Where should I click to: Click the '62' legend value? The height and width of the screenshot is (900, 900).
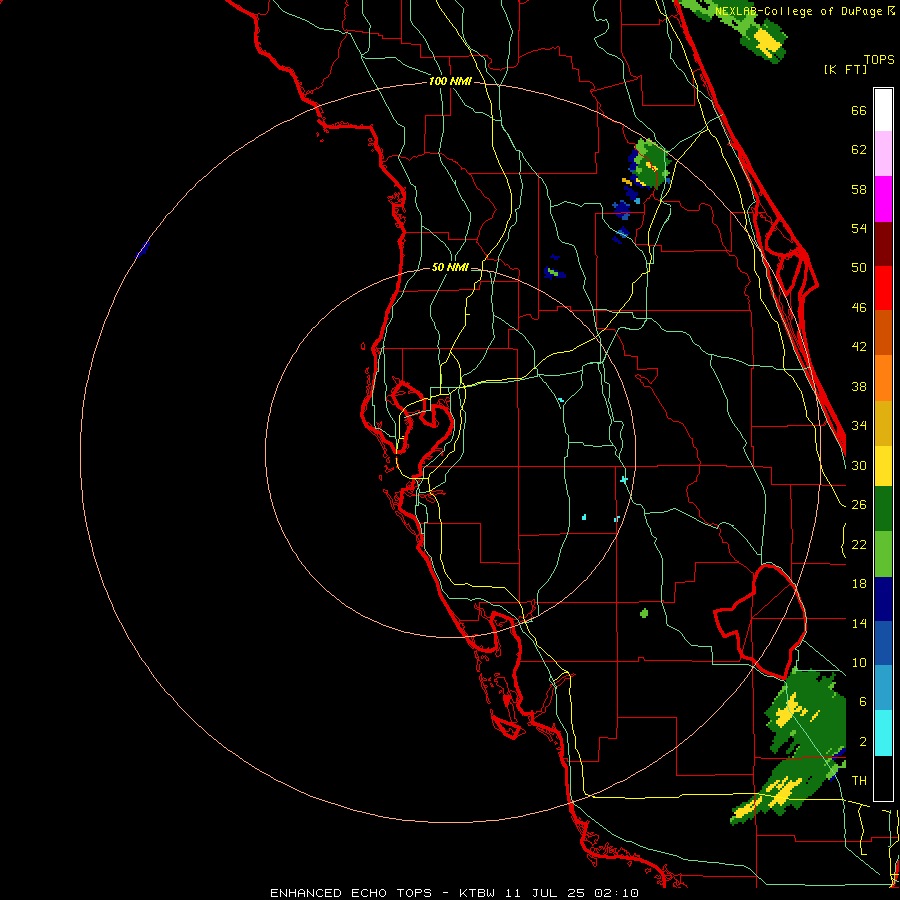pos(859,150)
